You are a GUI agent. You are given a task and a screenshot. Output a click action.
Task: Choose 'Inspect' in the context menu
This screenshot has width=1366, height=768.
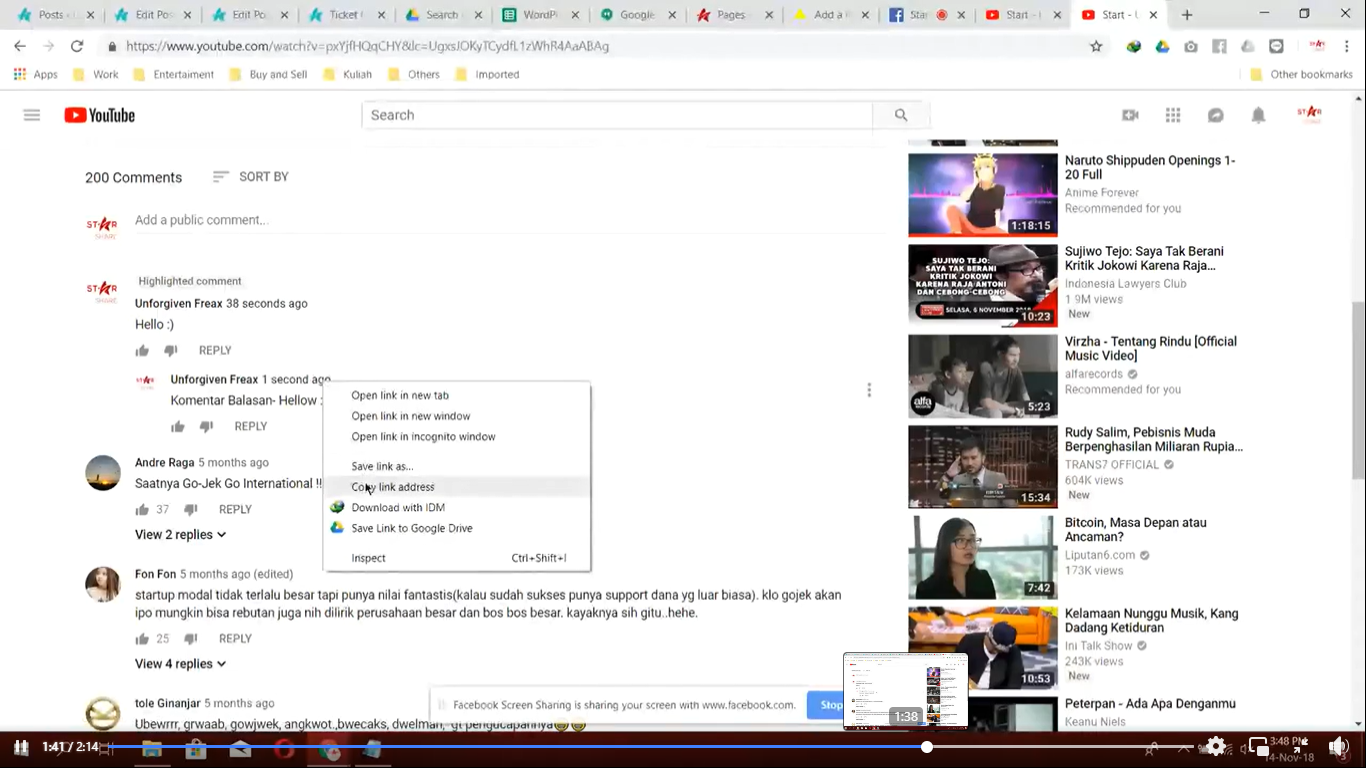(x=457, y=558)
